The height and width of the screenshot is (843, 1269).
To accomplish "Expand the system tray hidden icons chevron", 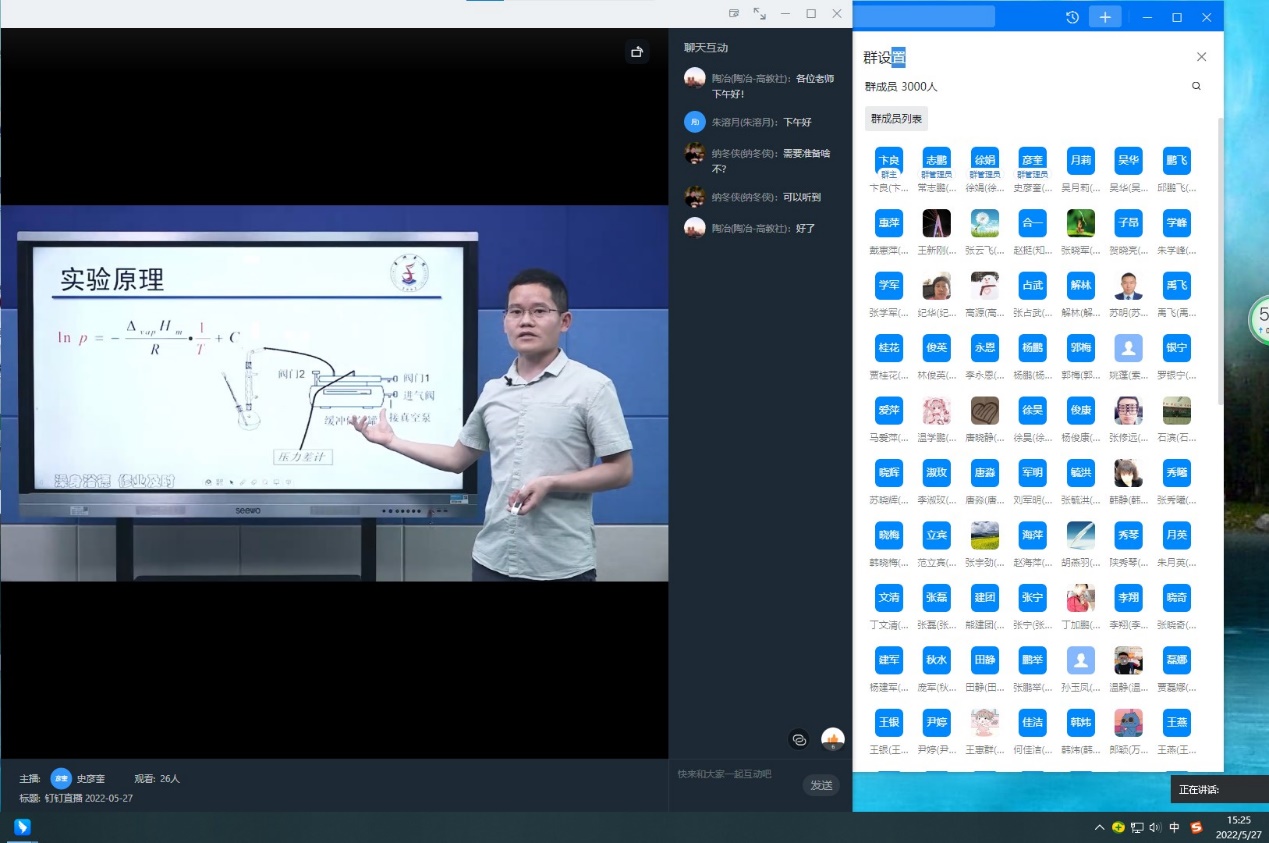I will [x=1099, y=827].
